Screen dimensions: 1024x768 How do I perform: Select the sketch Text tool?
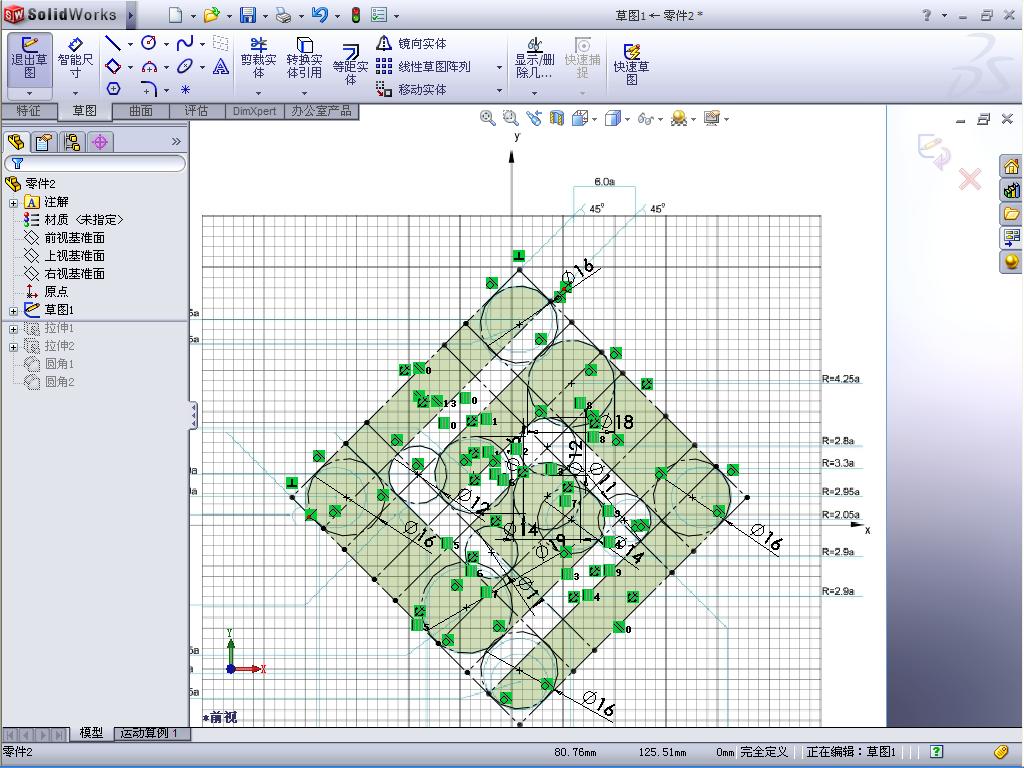coord(221,66)
